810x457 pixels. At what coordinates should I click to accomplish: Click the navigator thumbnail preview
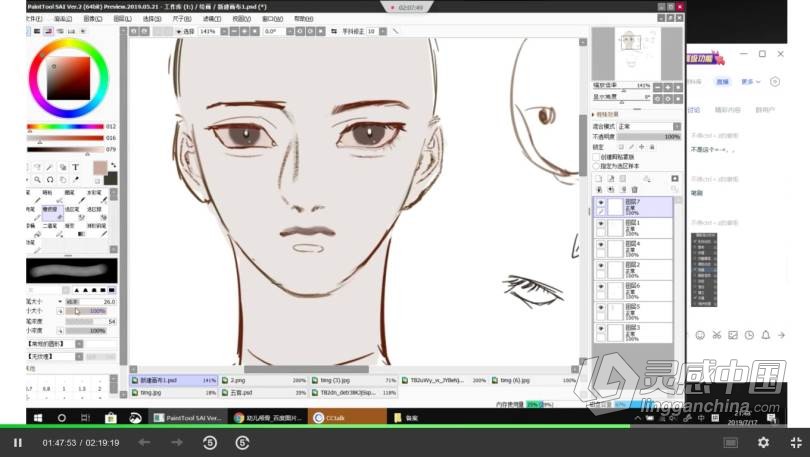(x=637, y=54)
